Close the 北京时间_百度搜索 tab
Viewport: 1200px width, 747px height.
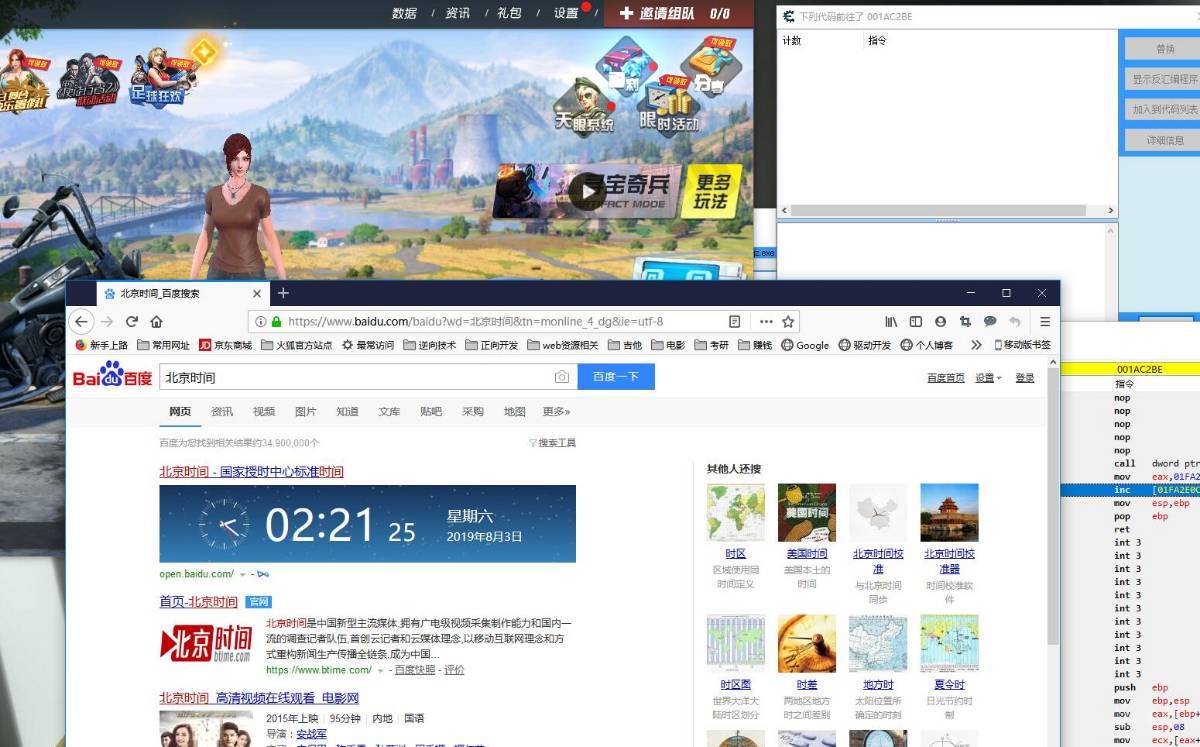(x=257, y=294)
